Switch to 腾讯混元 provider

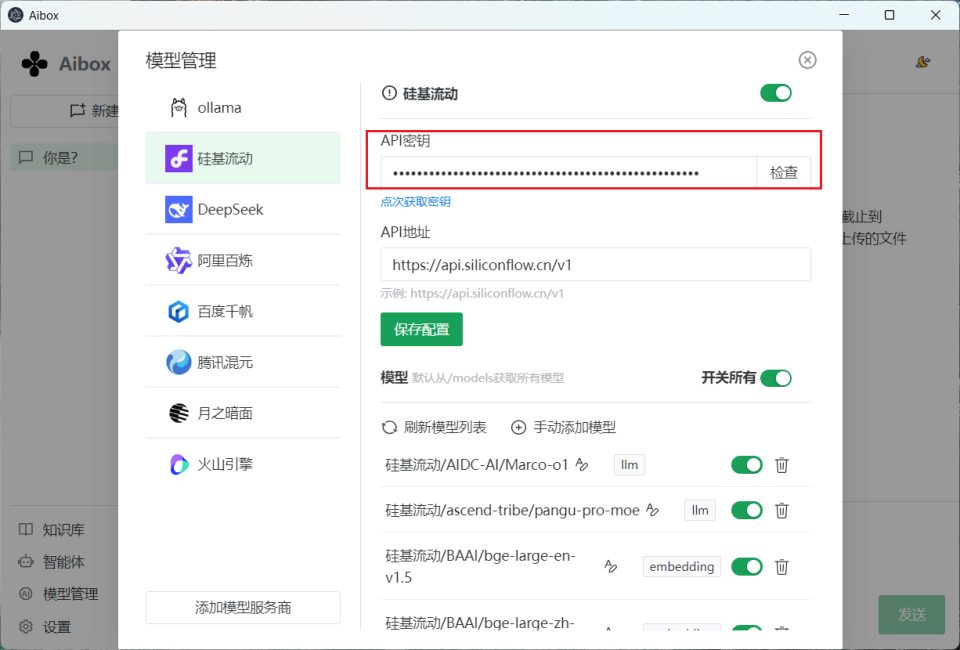243,362
